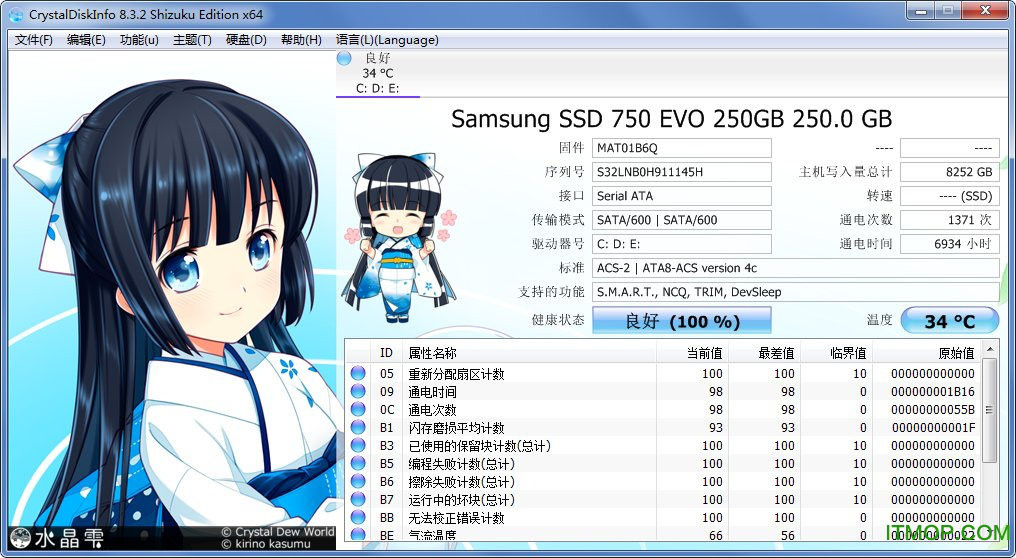Click the firmware field MAT01B6Q
The width and height of the screenshot is (1016, 558).
click(682, 148)
